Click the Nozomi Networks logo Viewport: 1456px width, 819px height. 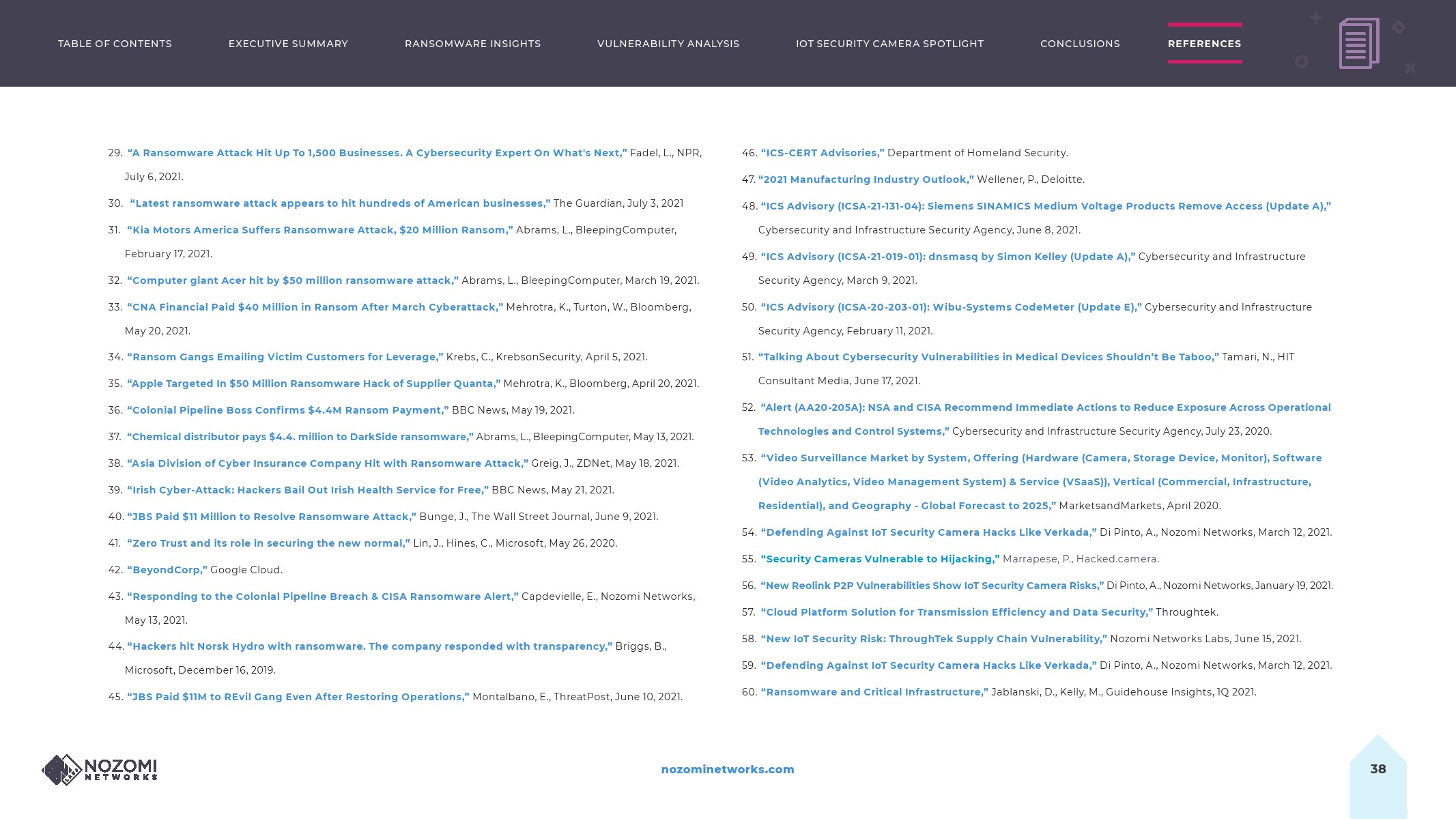point(100,770)
